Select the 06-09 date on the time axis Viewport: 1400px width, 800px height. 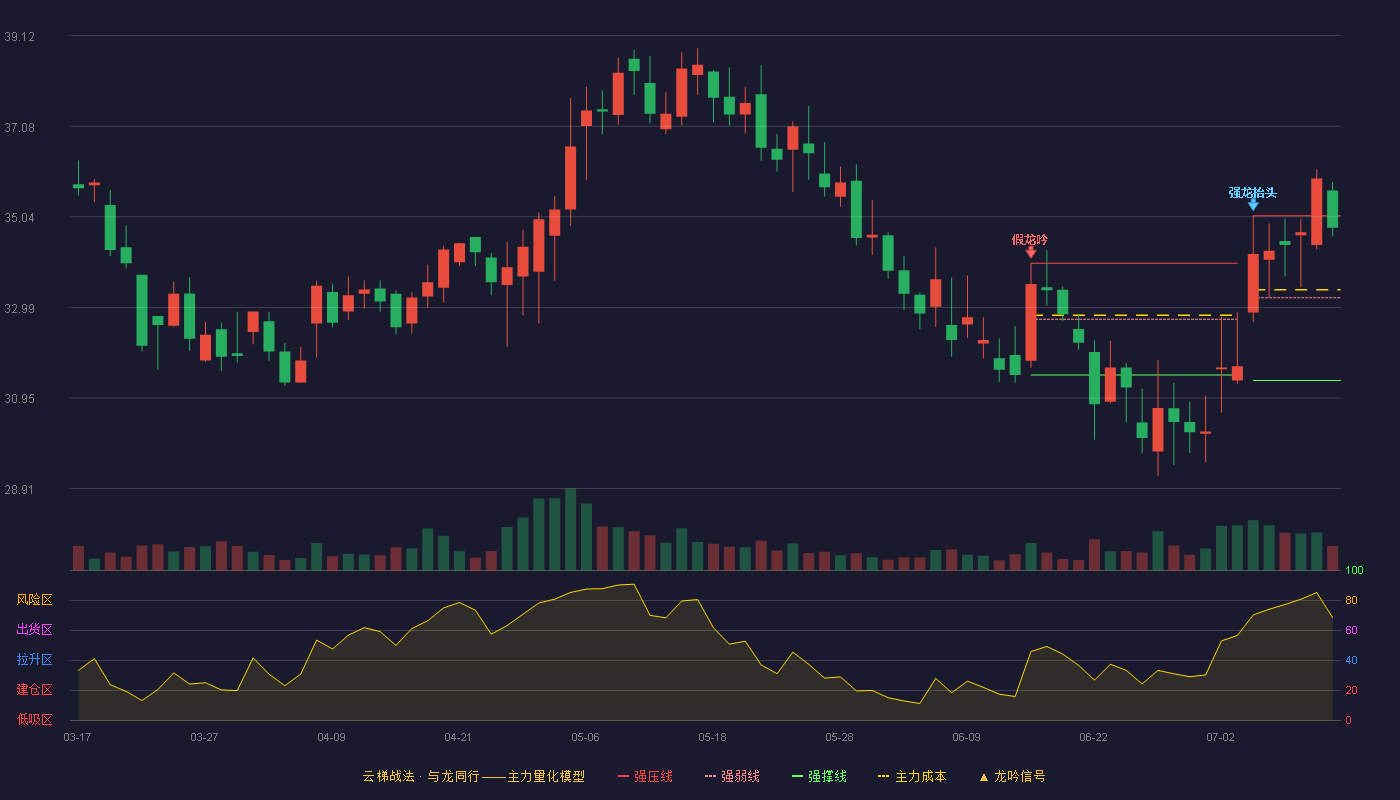(x=966, y=737)
